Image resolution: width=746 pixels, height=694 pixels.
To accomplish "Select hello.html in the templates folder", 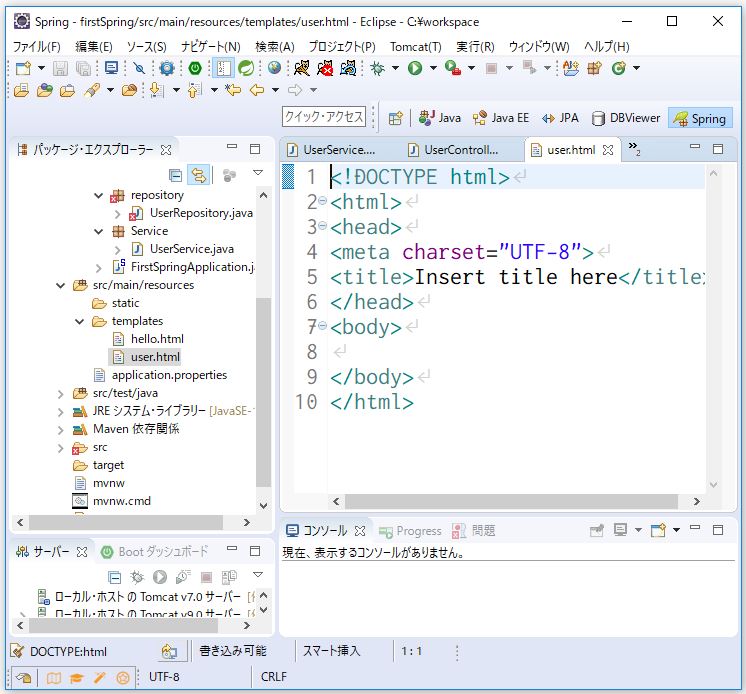I will 157,339.
